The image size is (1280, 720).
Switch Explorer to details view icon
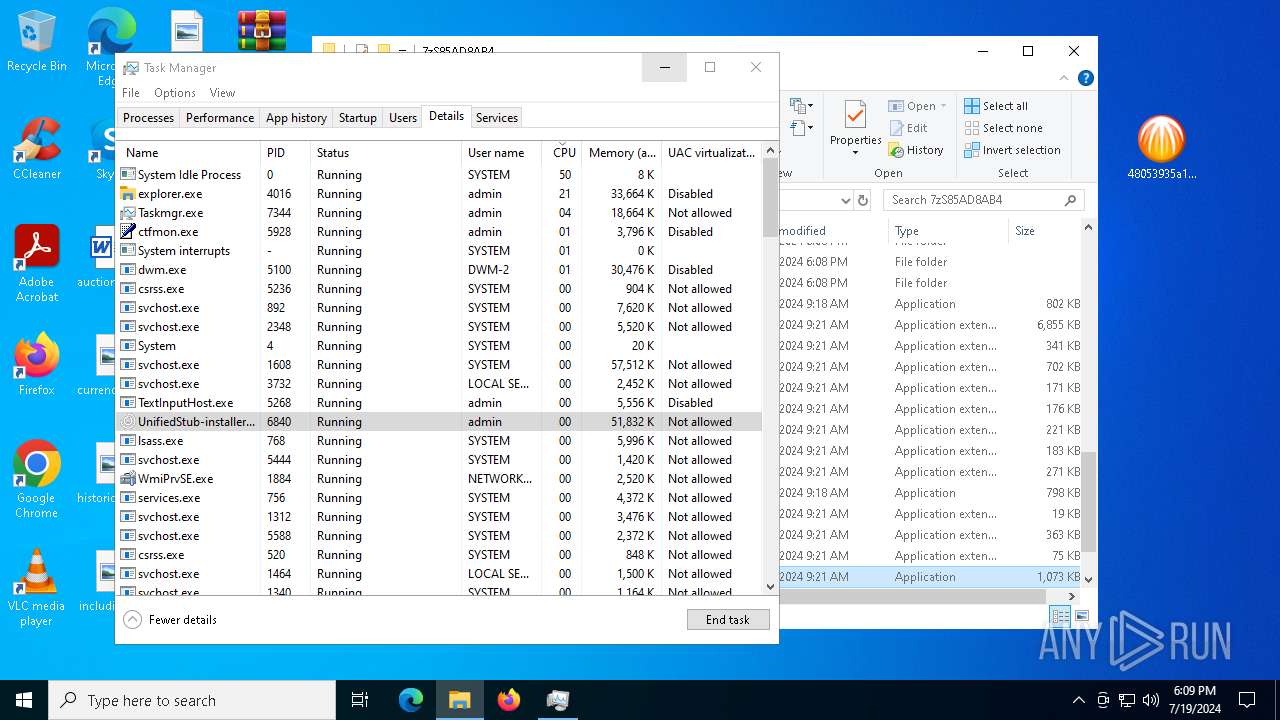tap(1060, 616)
